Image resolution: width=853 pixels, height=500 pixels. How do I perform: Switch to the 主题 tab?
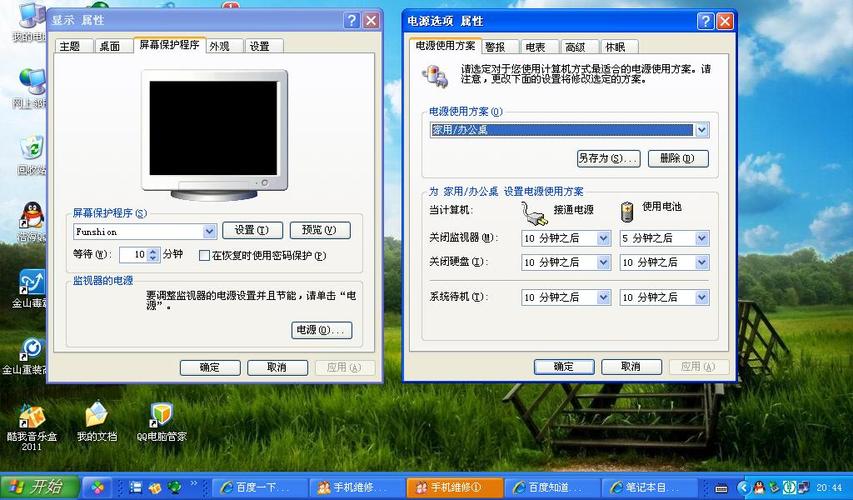click(74, 46)
